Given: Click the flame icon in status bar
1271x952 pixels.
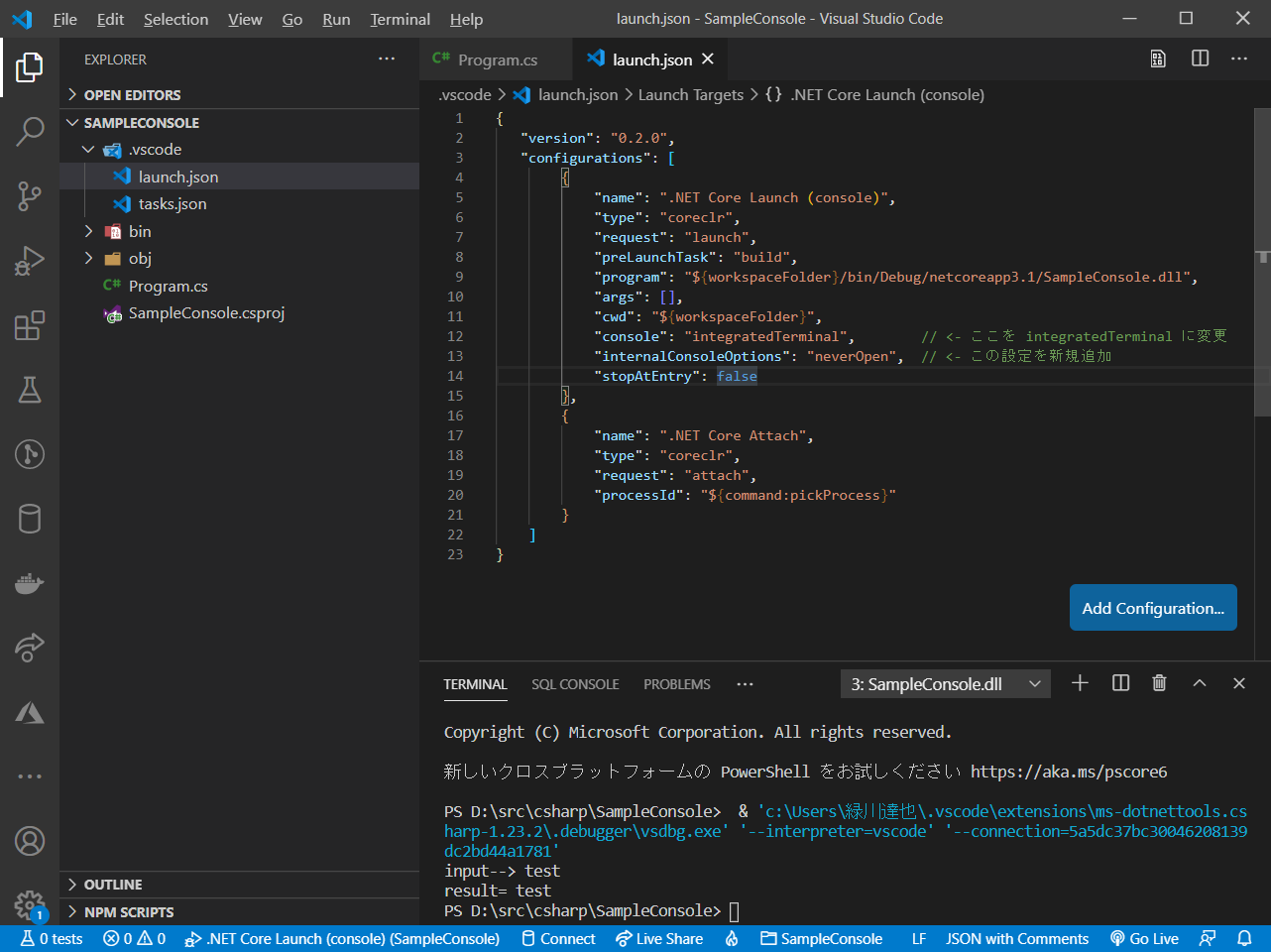Looking at the screenshot, I should click(x=732, y=938).
